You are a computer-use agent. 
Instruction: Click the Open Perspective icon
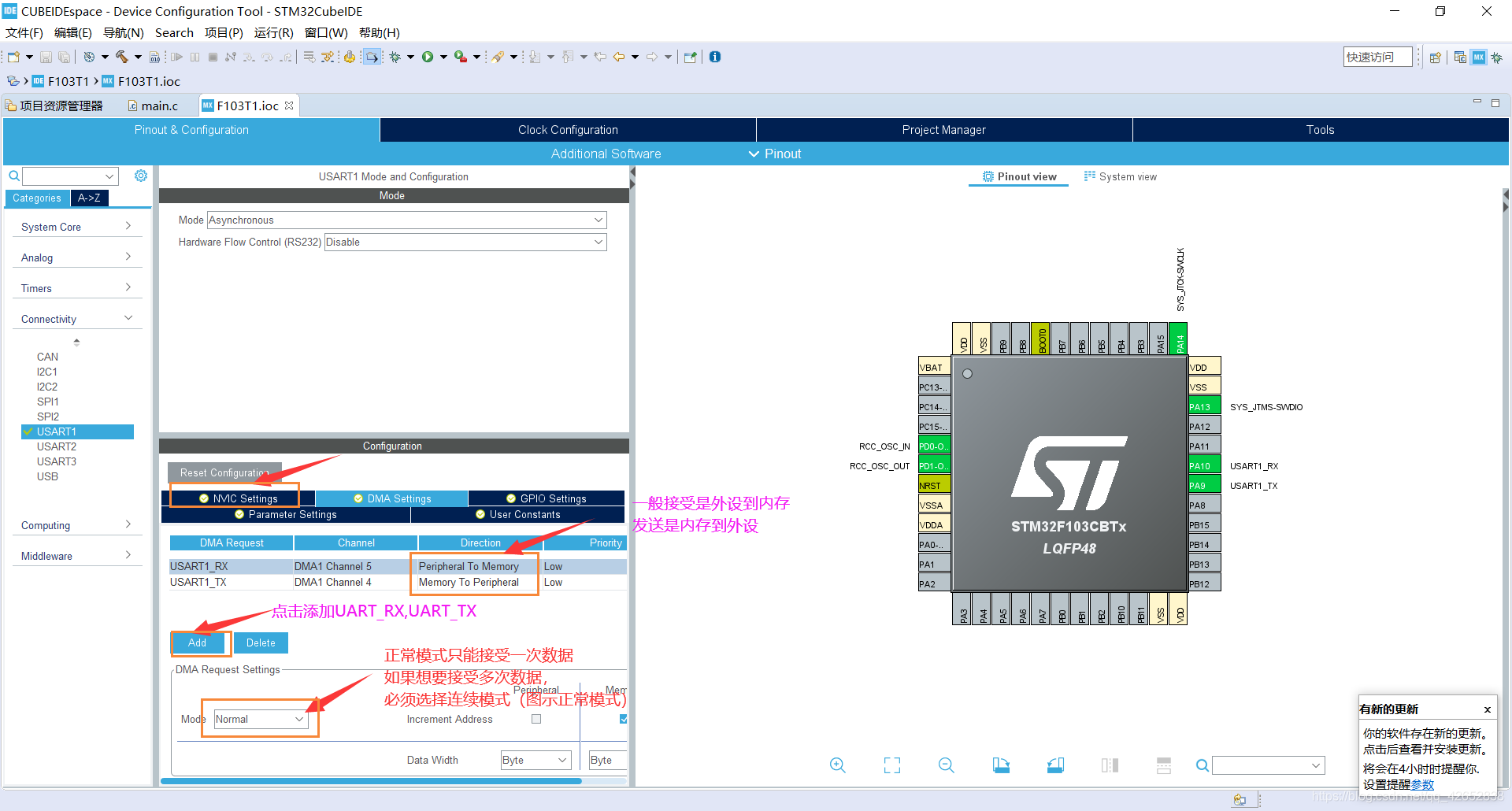(1436, 57)
